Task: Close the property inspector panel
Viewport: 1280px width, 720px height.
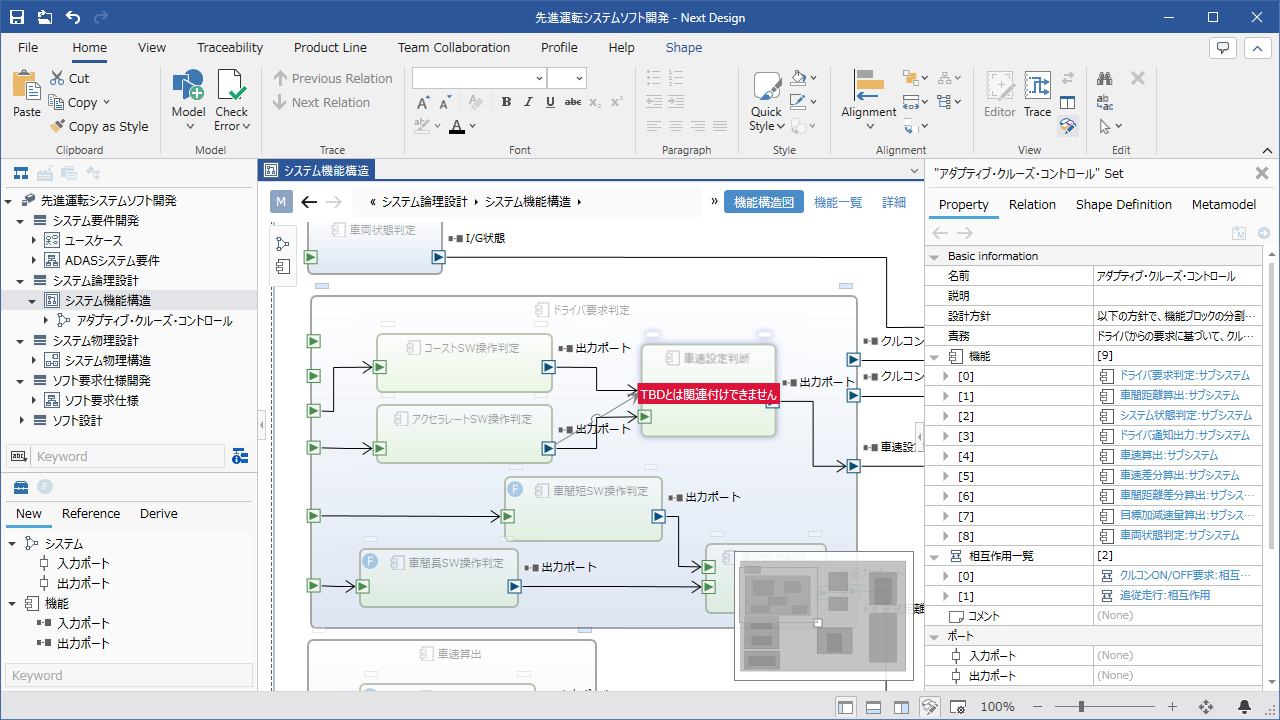Action: 1262,173
